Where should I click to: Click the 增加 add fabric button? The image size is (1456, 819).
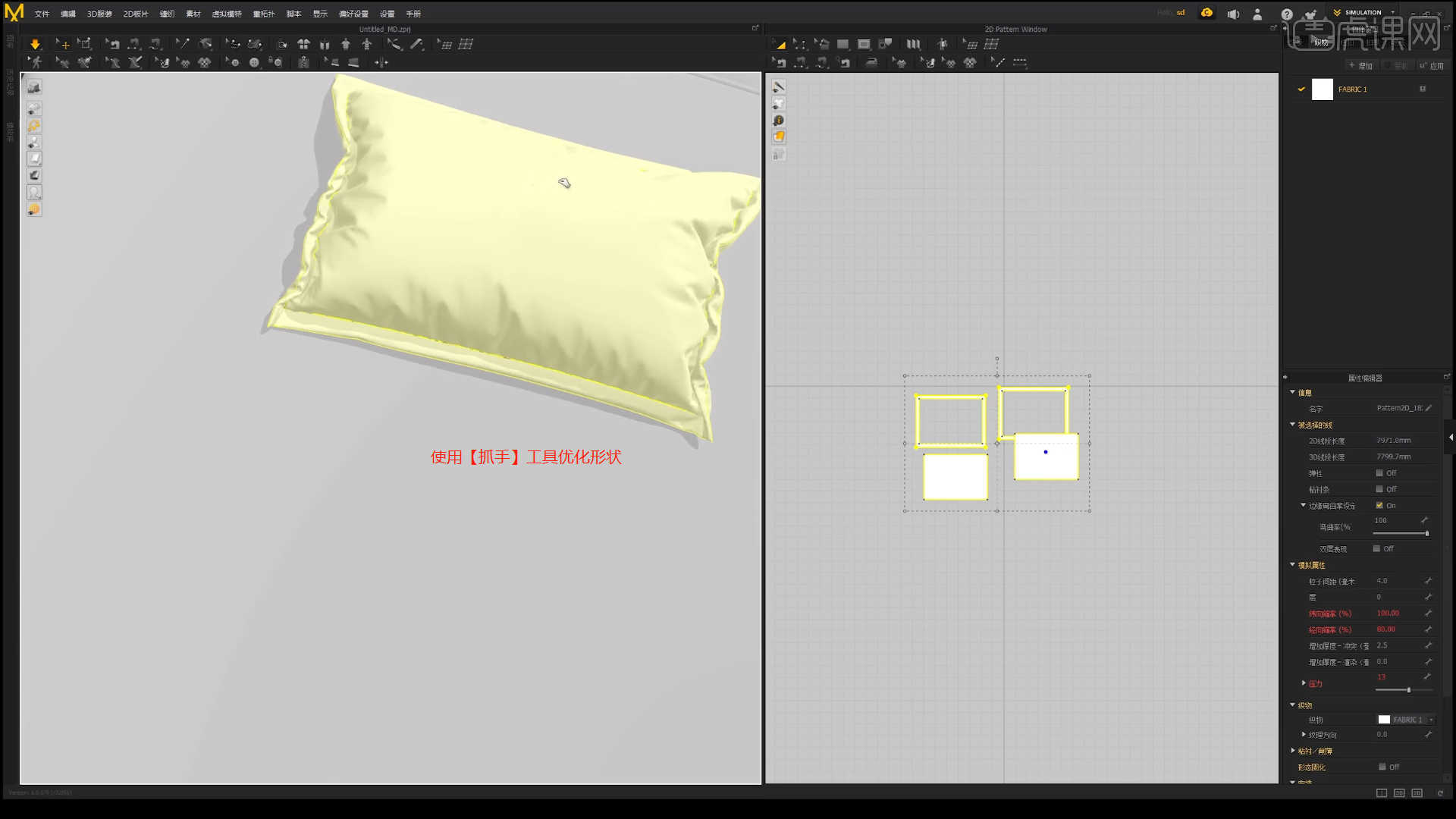[1360, 66]
